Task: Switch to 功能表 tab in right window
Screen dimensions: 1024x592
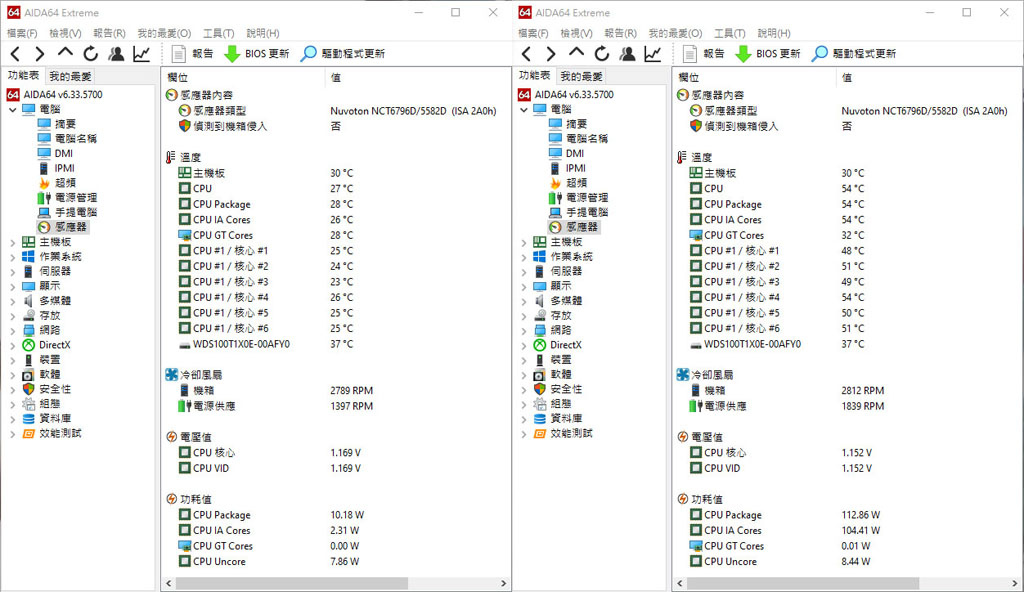Action: click(534, 76)
